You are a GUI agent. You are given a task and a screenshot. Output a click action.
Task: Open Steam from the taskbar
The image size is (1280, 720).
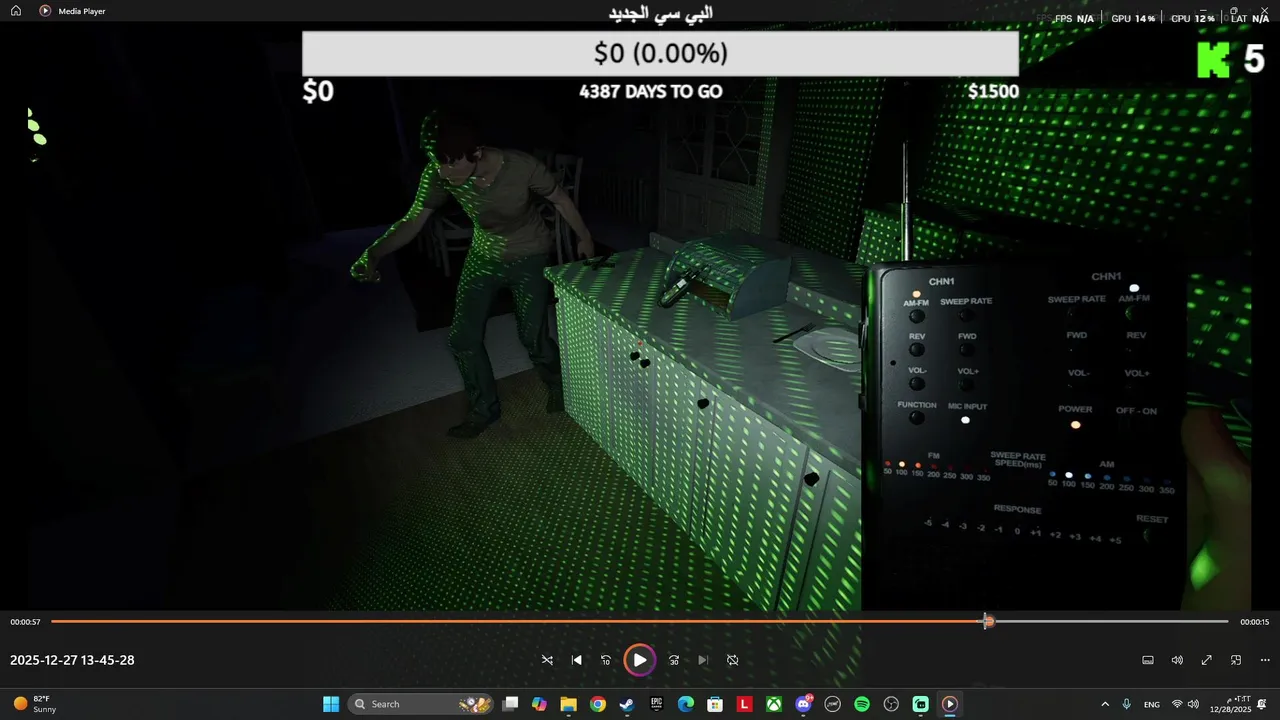(626, 704)
